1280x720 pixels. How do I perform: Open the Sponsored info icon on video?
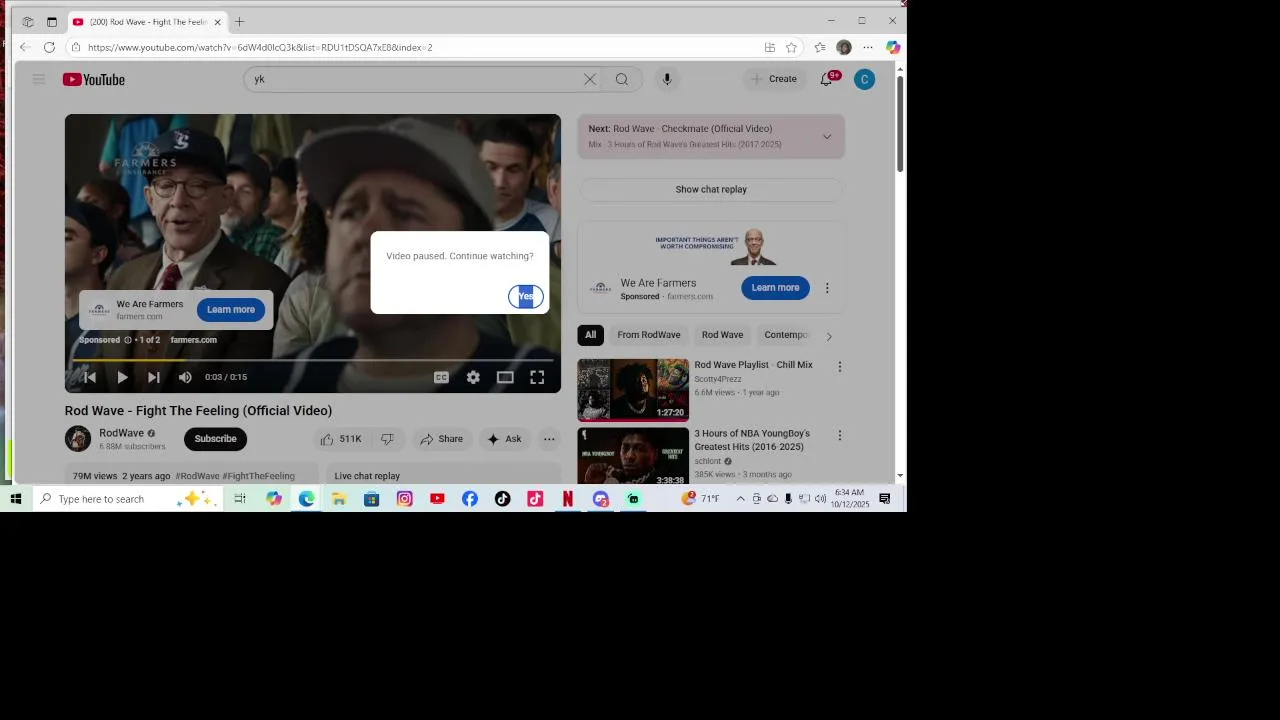click(128, 340)
